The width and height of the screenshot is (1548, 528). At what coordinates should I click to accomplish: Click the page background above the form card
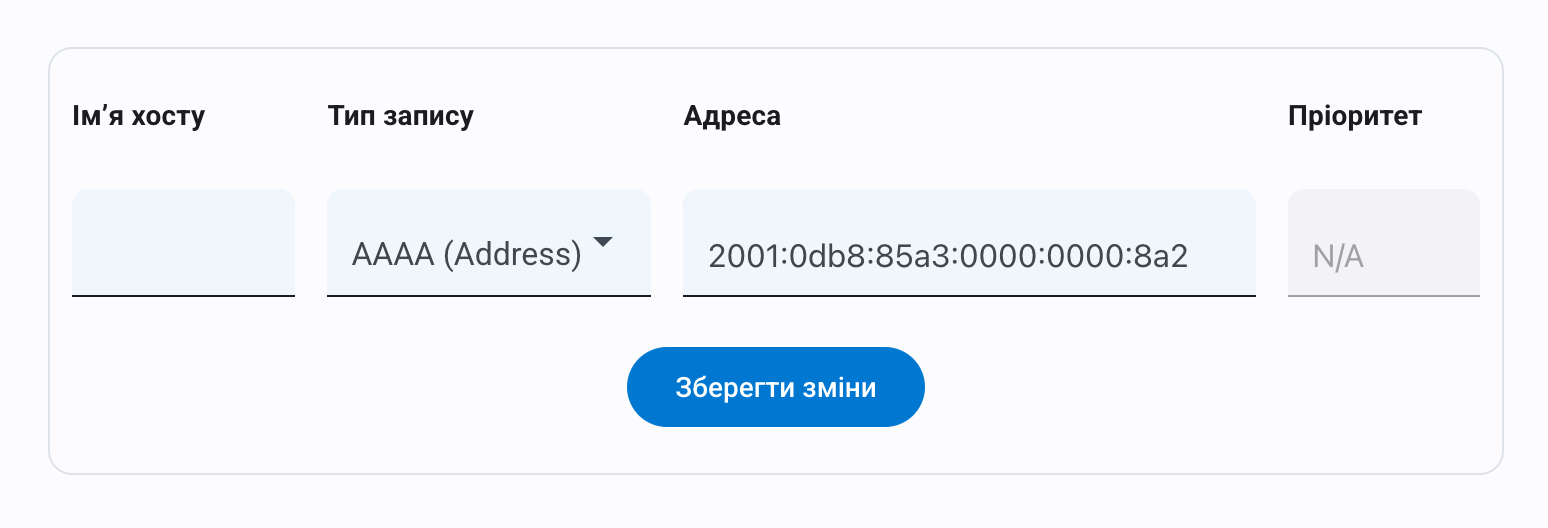tap(774, 22)
